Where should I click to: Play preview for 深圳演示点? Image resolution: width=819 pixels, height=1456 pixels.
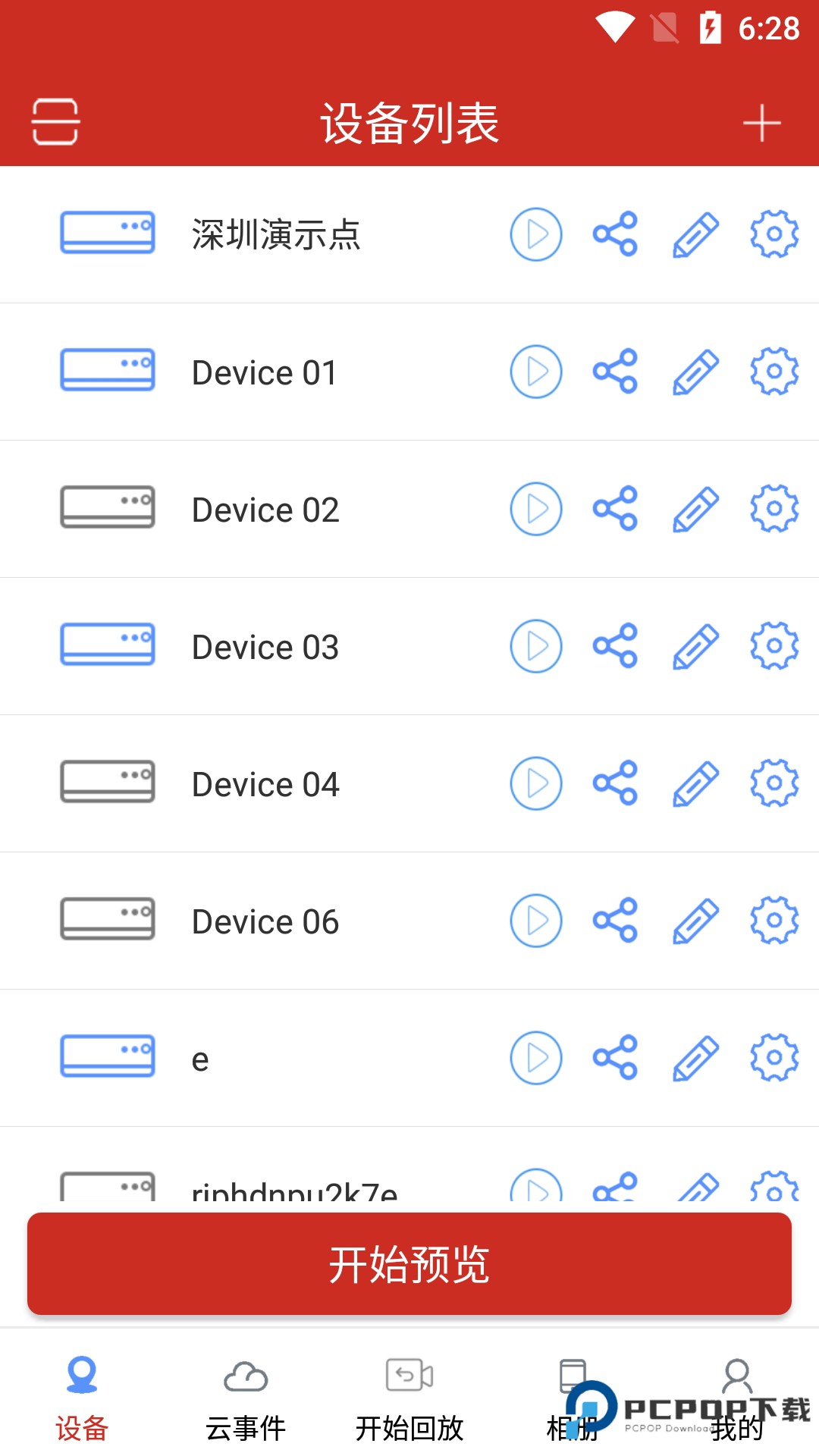536,234
